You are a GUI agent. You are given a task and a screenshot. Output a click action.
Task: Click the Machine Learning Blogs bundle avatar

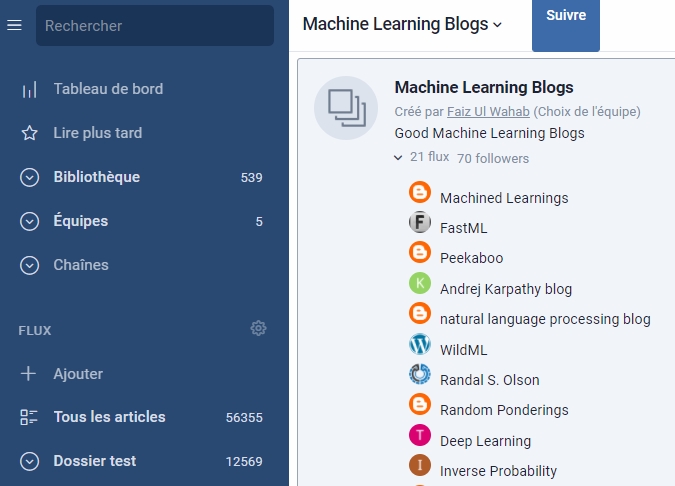point(346,108)
